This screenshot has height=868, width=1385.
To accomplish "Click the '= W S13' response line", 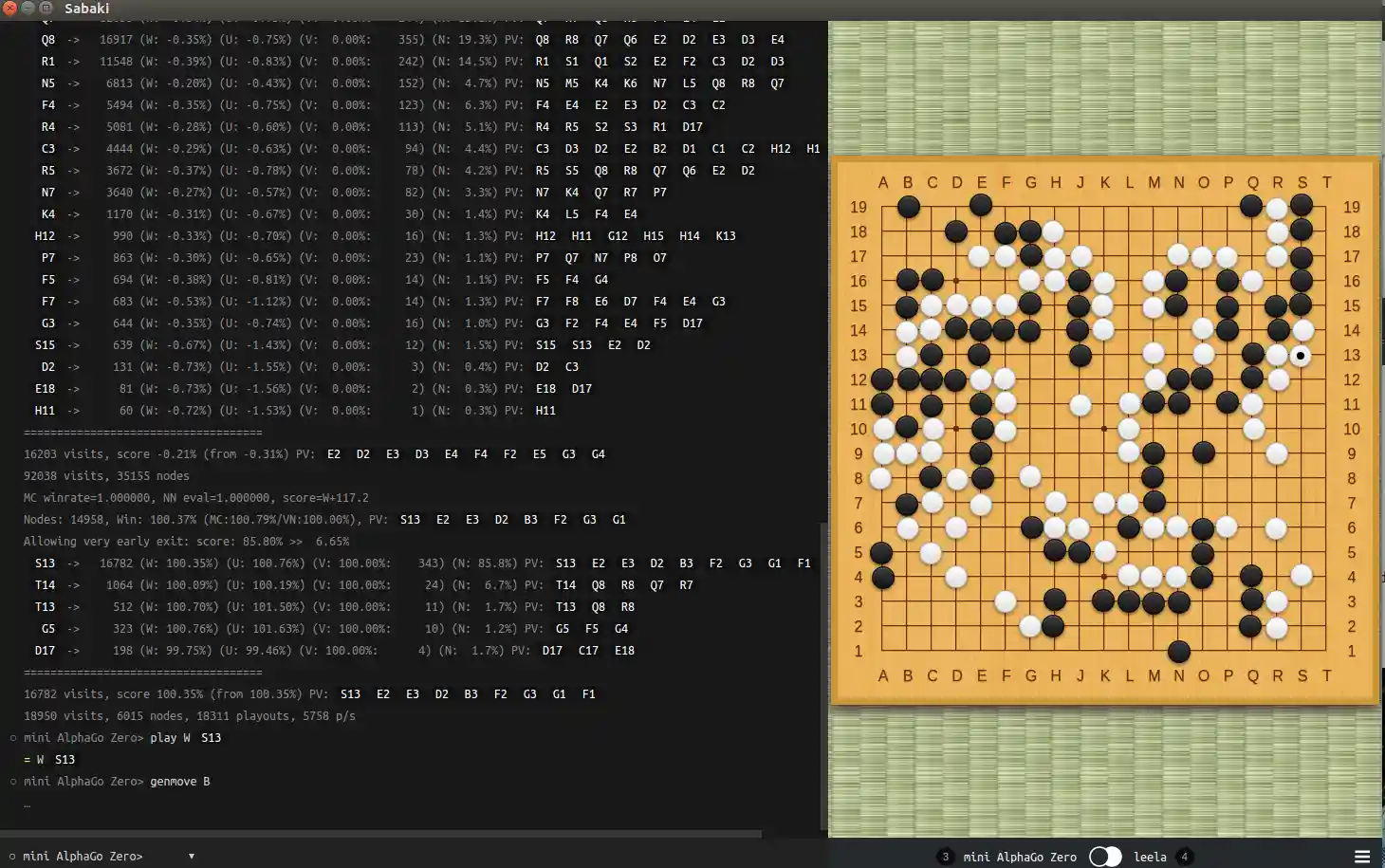I will pyautogui.click(x=49, y=760).
